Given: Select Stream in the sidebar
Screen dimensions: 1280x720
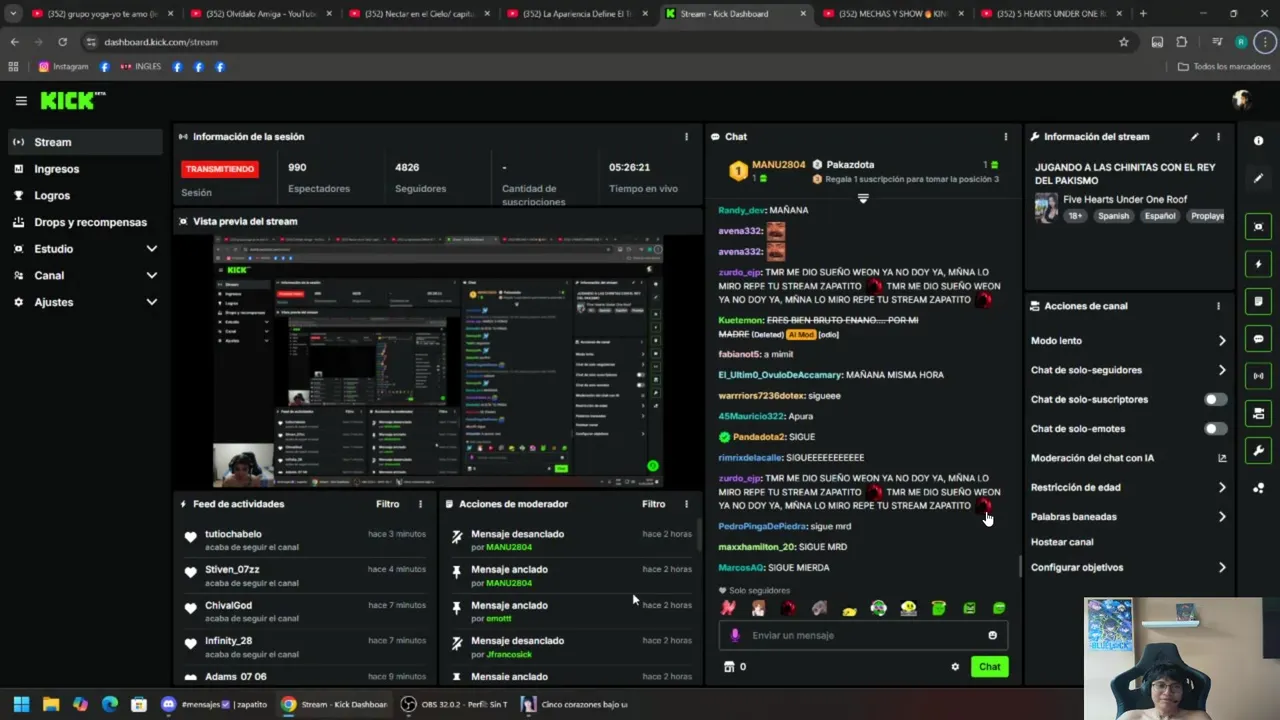Looking at the screenshot, I should 84,142.
